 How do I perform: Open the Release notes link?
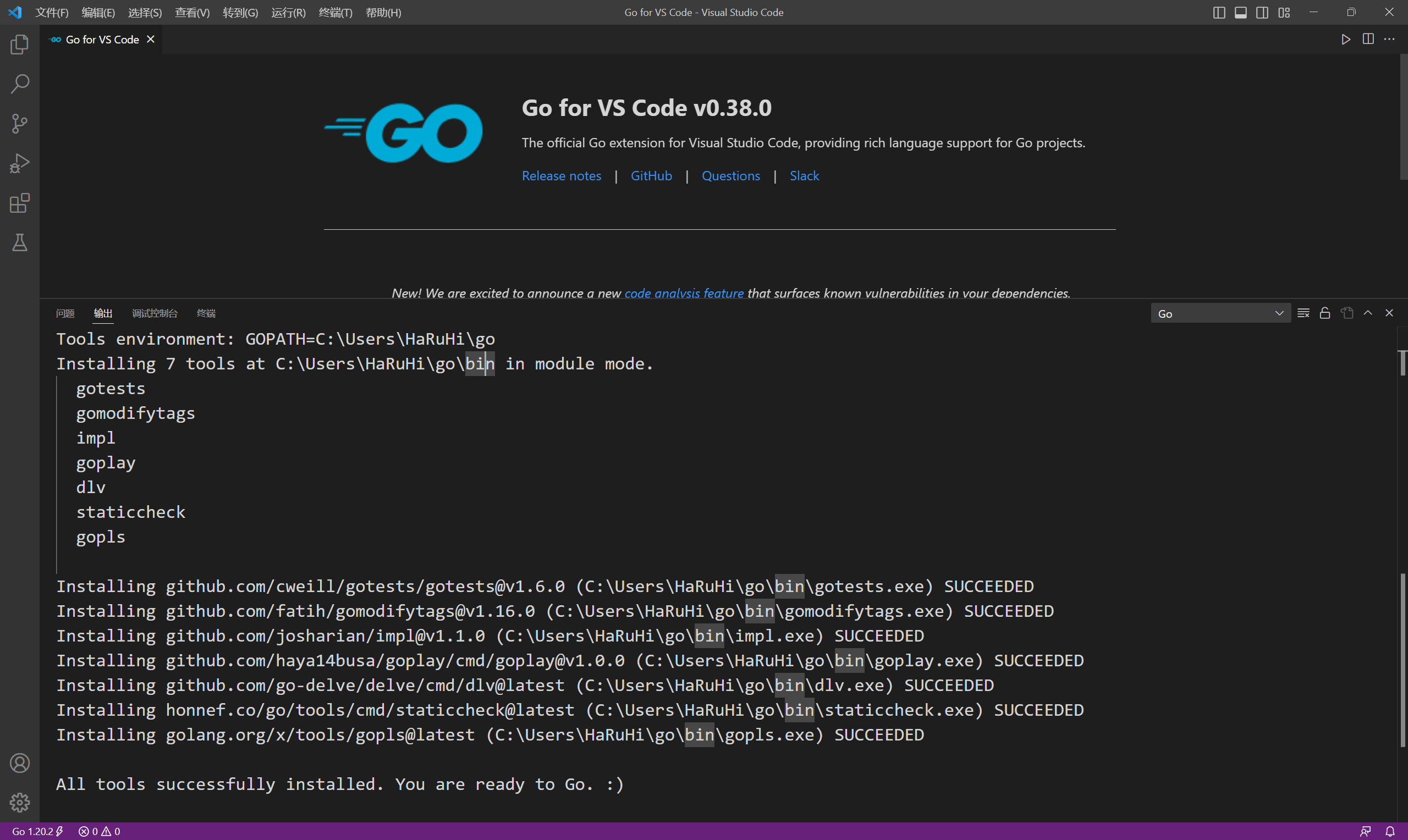pyautogui.click(x=561, y=175)
